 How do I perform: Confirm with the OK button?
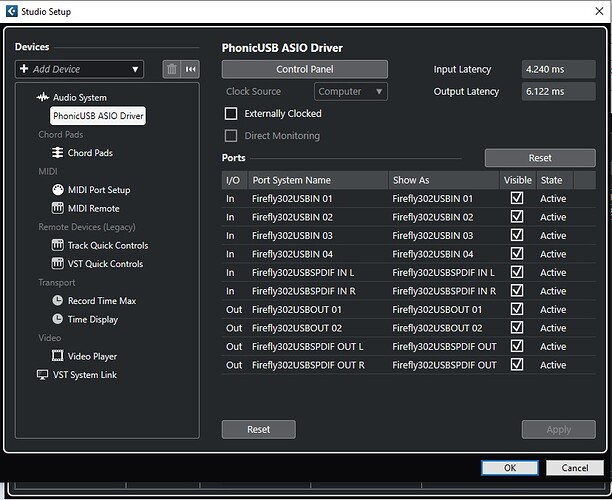tap(510, 468)
